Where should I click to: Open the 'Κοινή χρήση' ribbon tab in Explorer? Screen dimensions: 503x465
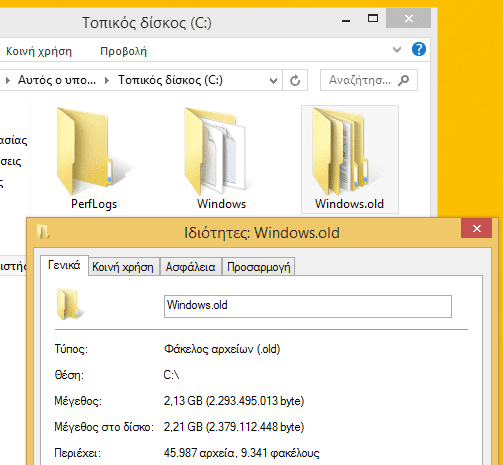click(x=39, y=51)
